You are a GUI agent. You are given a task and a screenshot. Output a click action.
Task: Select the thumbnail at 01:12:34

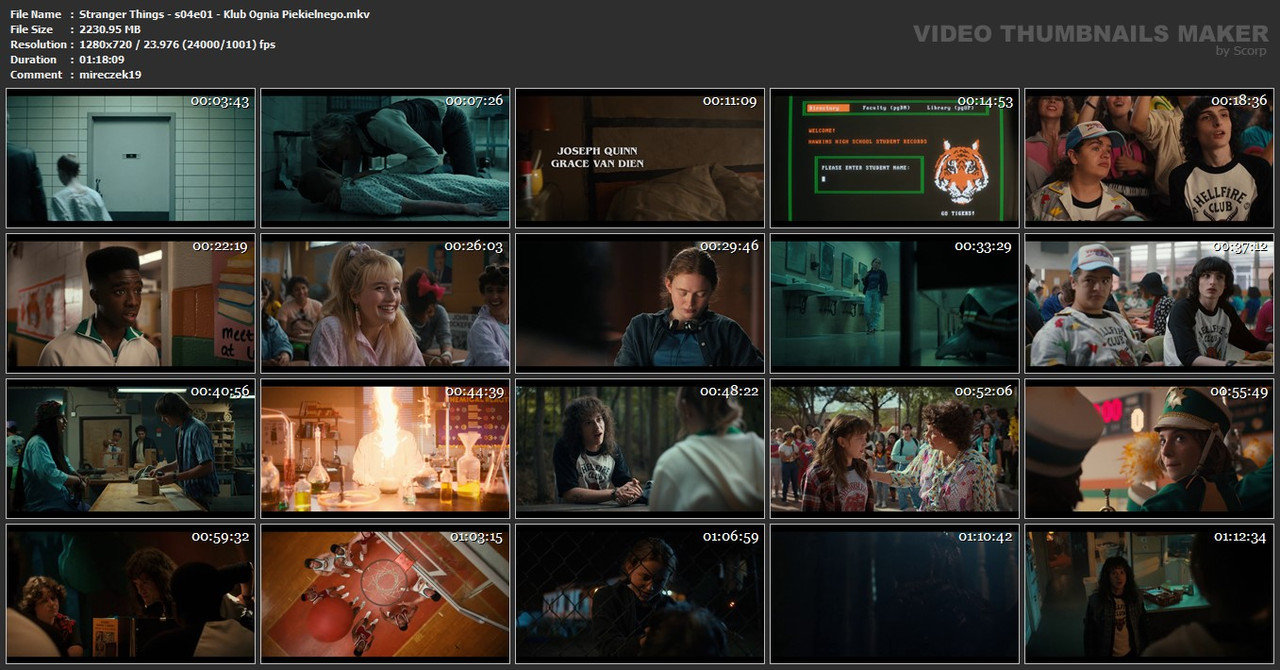coord(1149,594)
